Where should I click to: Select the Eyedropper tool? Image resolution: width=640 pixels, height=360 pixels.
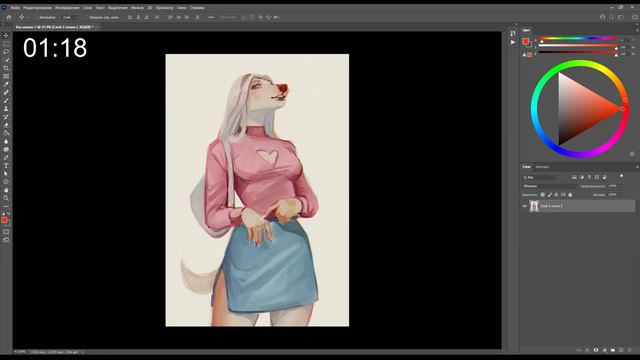[6, 84]
